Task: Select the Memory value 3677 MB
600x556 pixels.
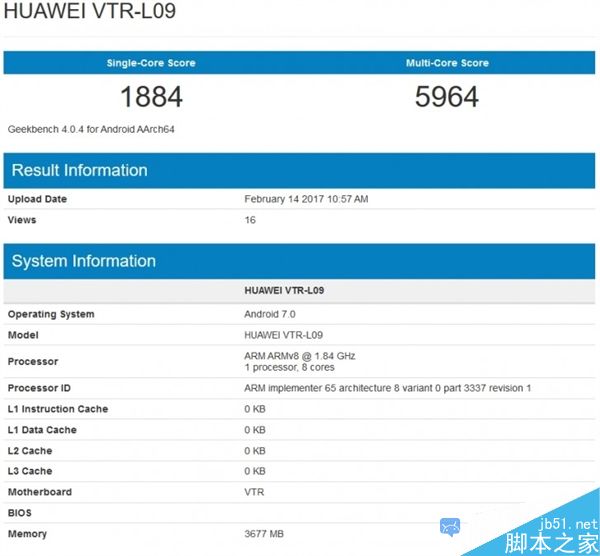Action: [264, 534]
